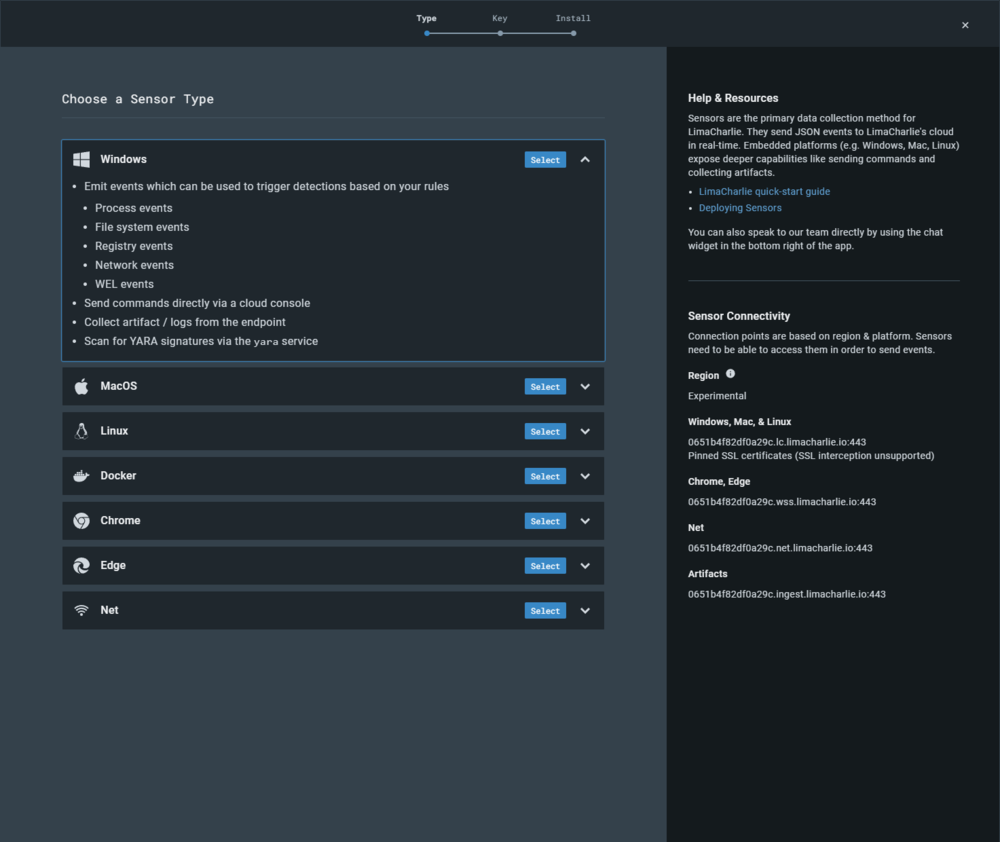Click the 'Network events' bullet
Screen dimensions: 1000x842
pyautogui.click(x=134, y=265)
